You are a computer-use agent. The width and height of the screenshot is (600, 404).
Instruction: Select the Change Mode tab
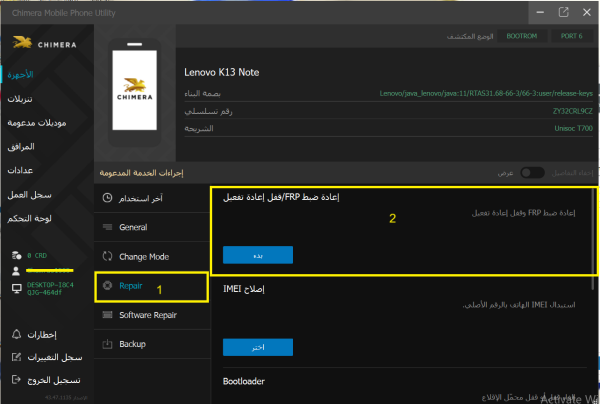[152, 257]
